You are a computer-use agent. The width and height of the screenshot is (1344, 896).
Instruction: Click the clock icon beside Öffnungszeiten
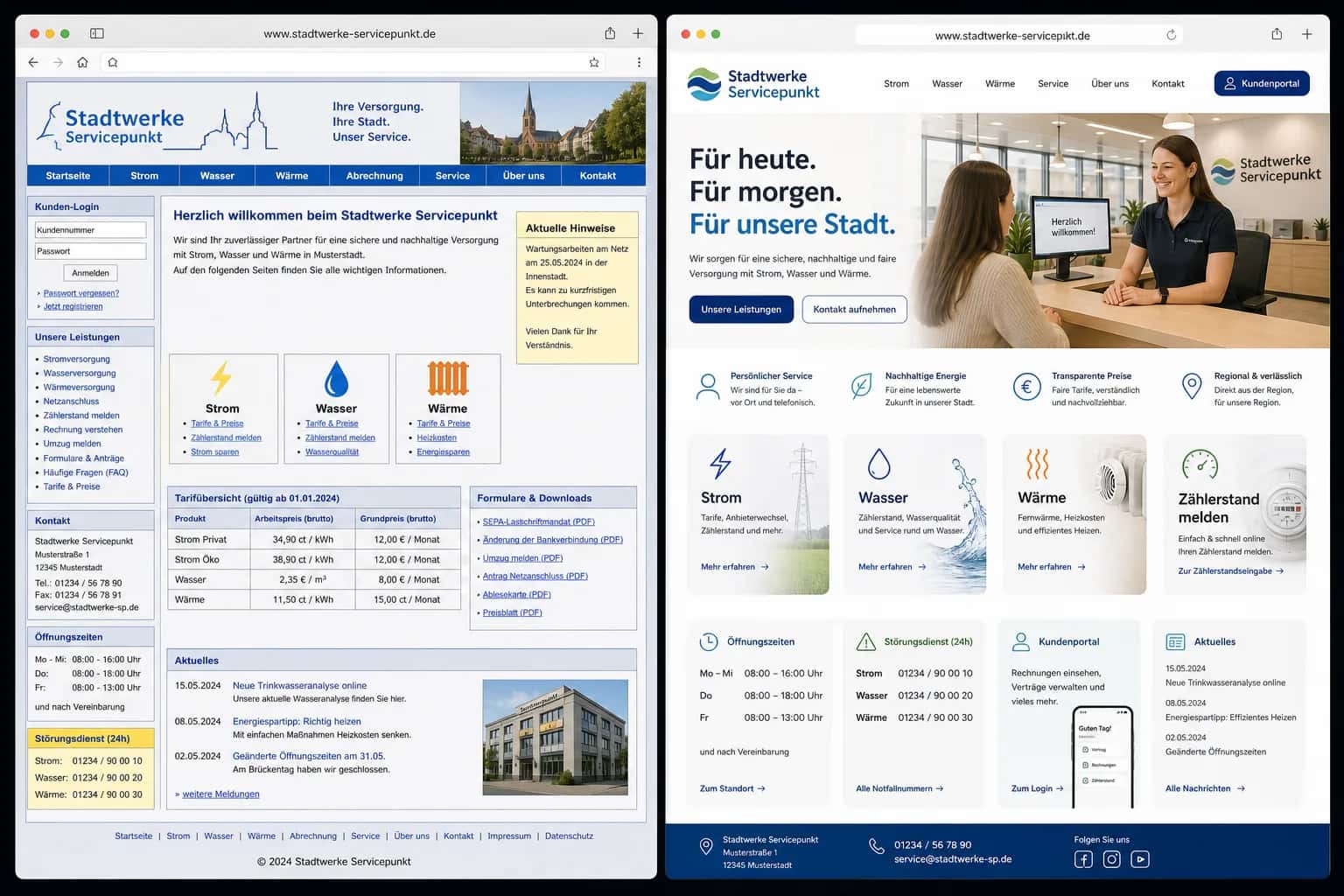(709, 642)
